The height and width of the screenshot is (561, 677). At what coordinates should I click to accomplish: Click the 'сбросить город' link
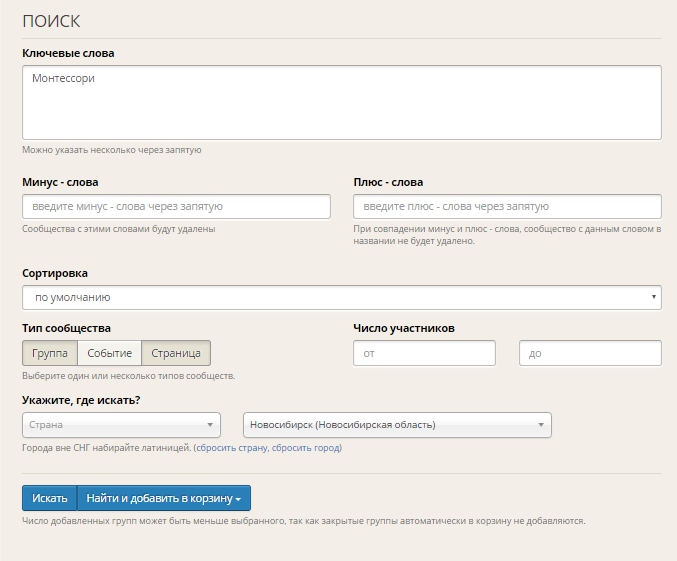click(306, 448)
